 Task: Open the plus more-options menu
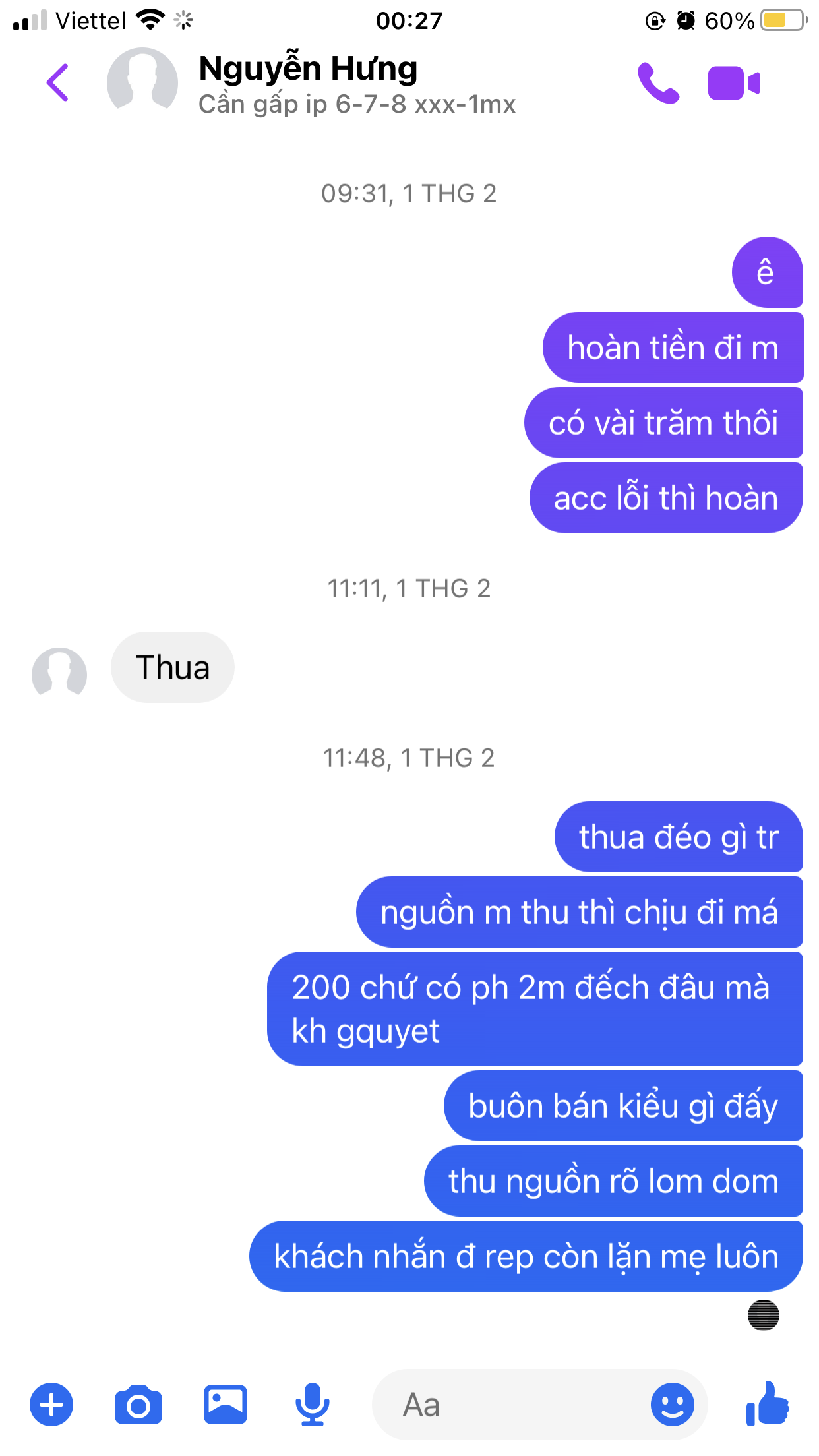pyautogui.click(x=51, y=1405)
